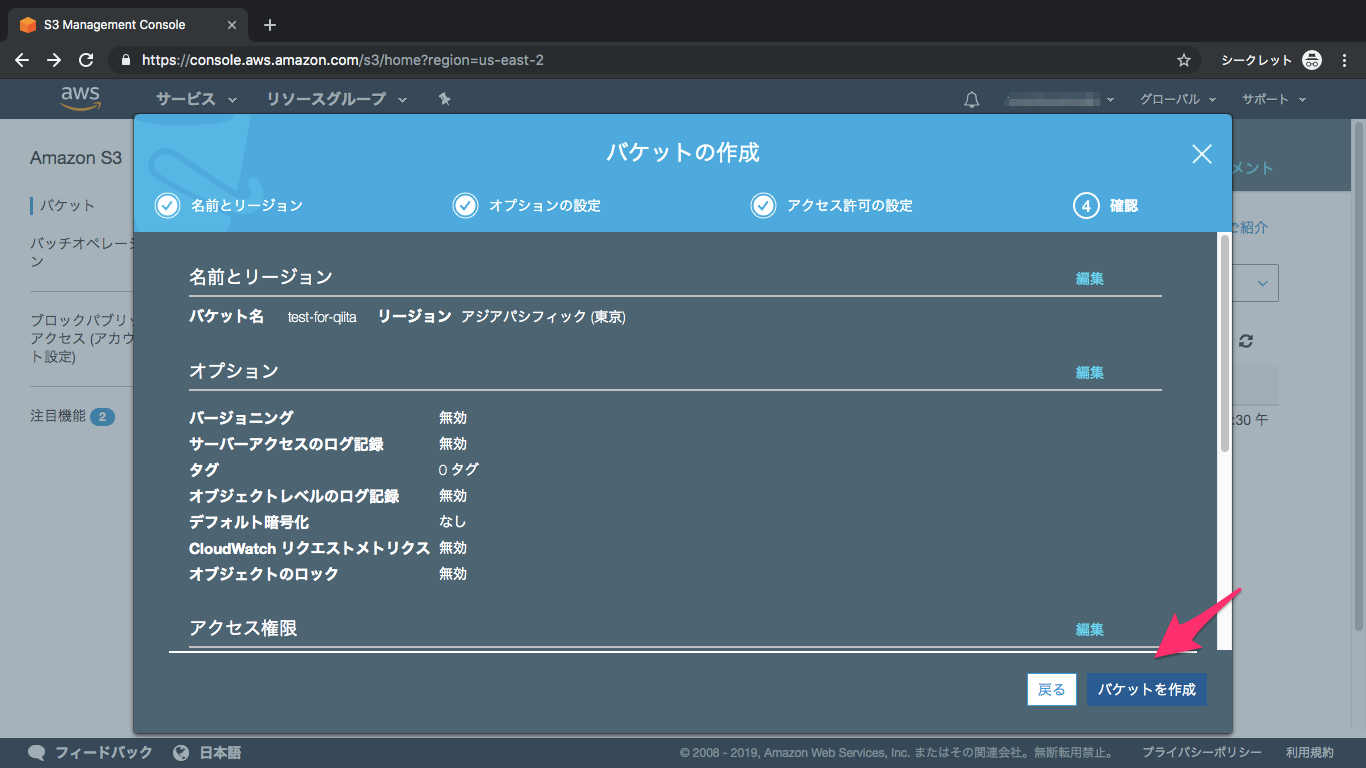Click the incognito mode icon
The height and width of the screenshot is (768, 1366).
coord(1313,60)
